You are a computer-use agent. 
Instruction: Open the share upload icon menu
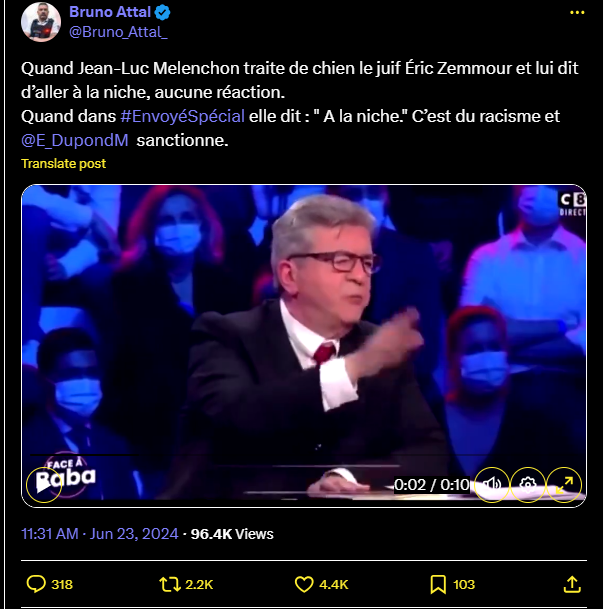pos(572,584)
